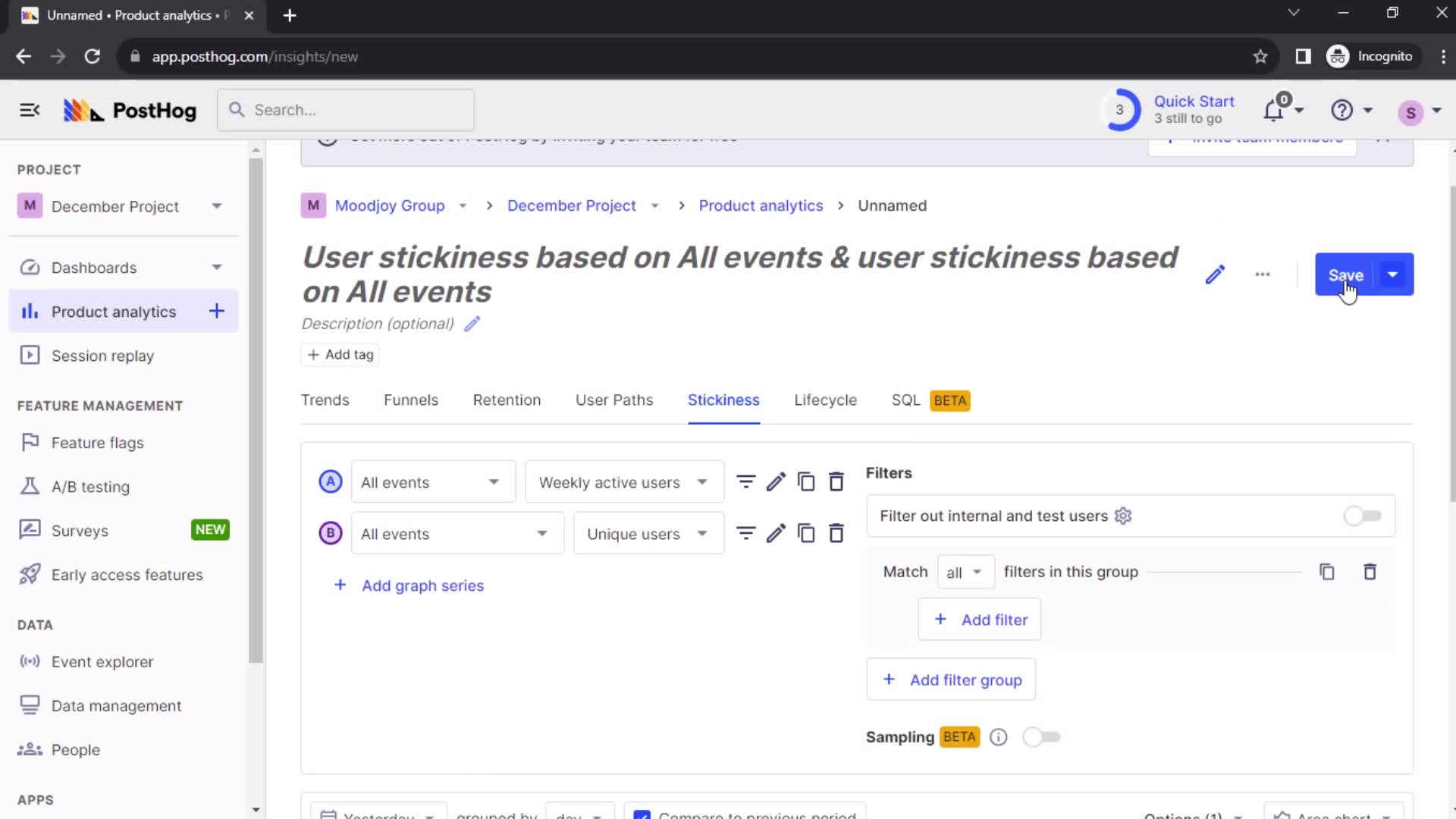Open Unique users dropdown

(648, 534)
